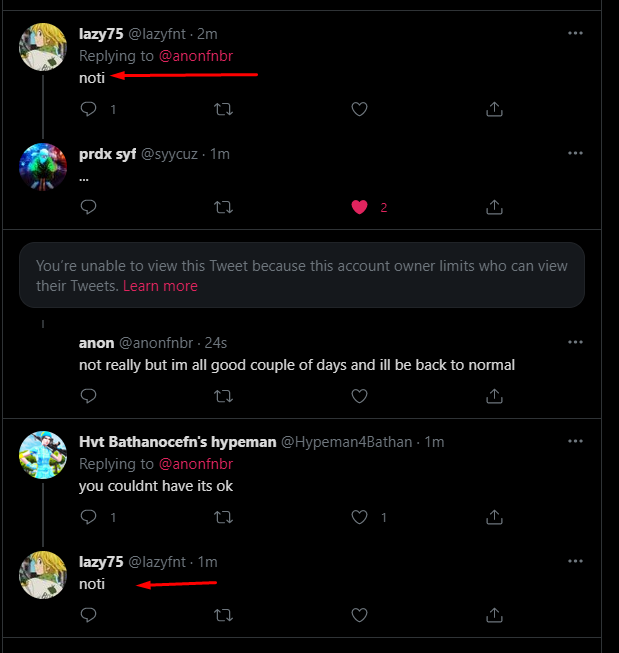
Task: Reply to anon's 'not really' tweet
Action: tap(88, 396)
